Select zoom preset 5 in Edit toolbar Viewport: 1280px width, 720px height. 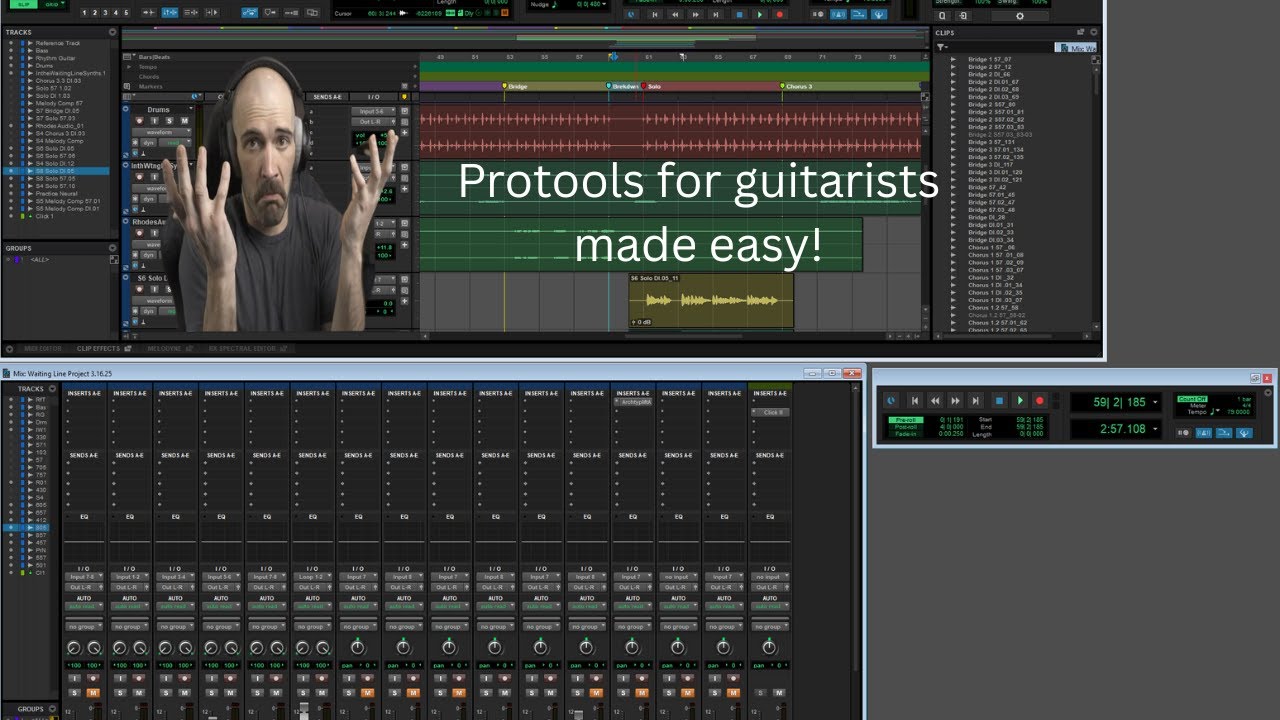point(126,12)
